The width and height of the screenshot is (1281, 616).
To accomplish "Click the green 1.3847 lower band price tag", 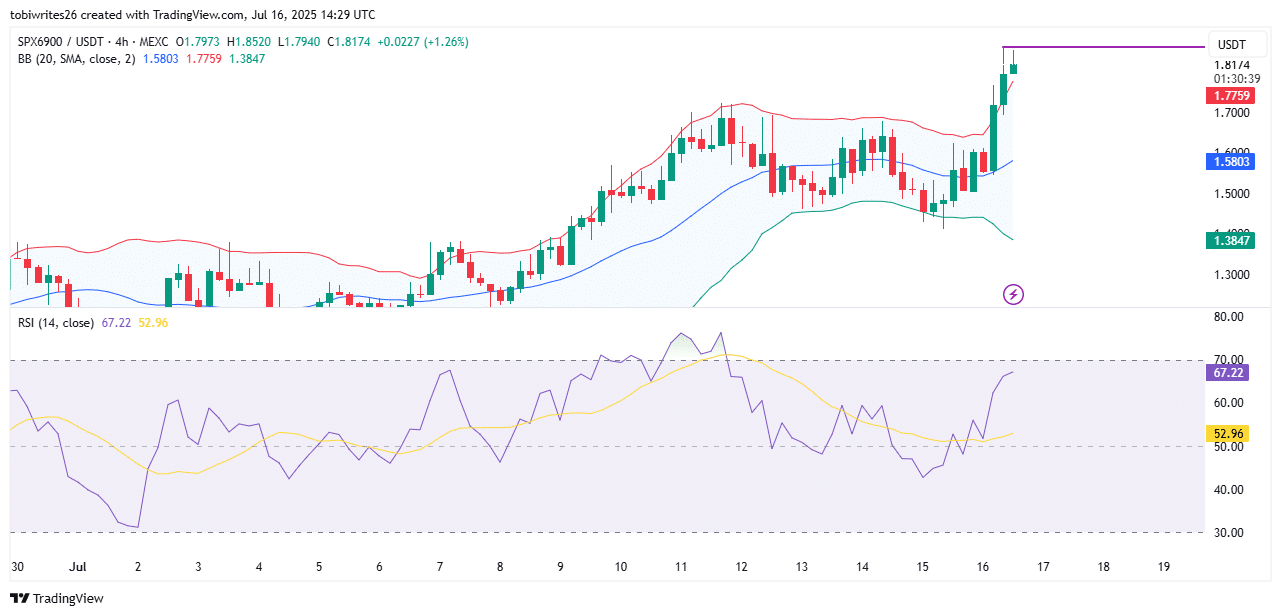I will [x=1228, y=241].
